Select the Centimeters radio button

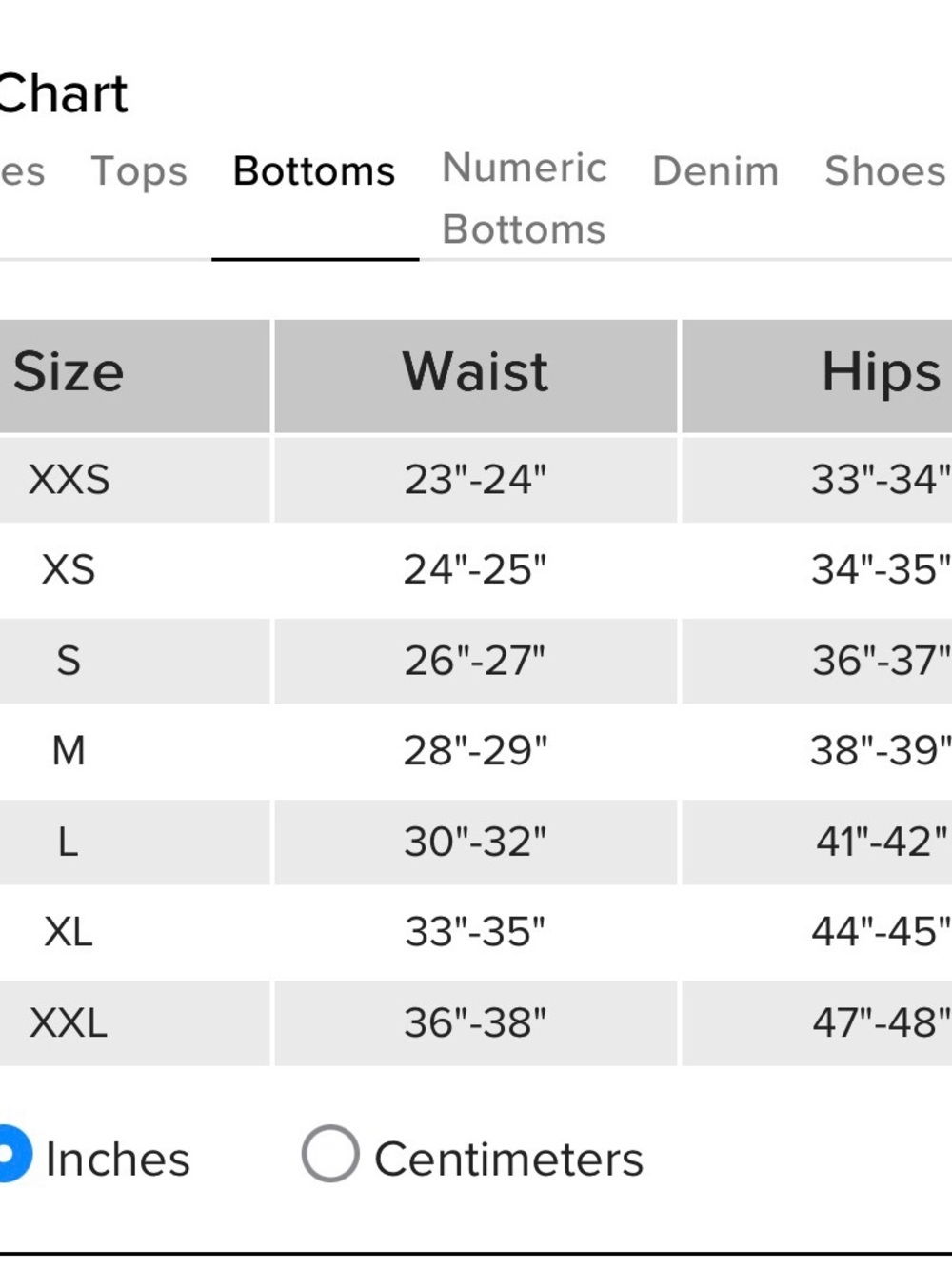(330, 1154)
